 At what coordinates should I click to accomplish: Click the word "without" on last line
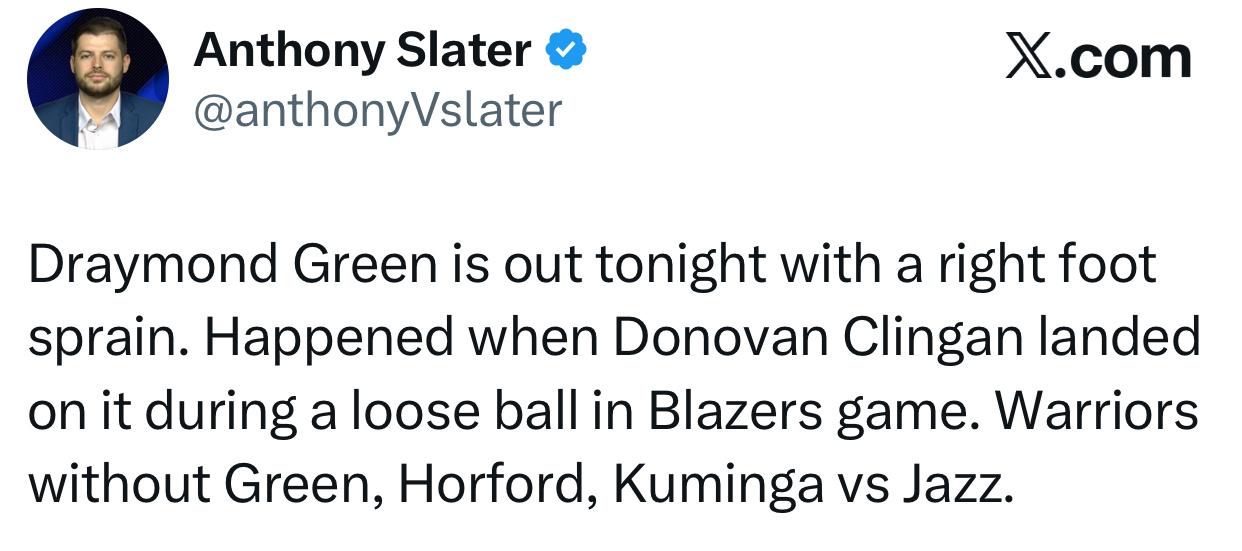pos(118,486)
